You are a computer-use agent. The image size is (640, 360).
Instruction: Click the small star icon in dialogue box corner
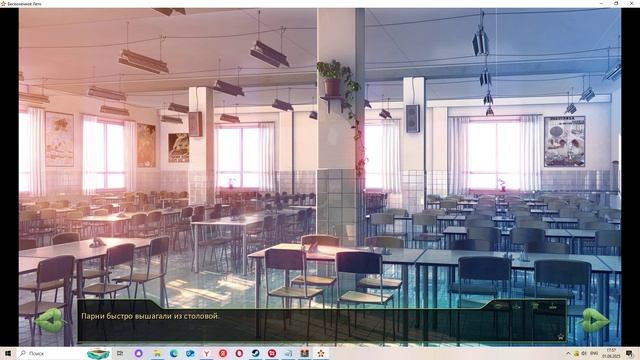[x=561, y=337]
